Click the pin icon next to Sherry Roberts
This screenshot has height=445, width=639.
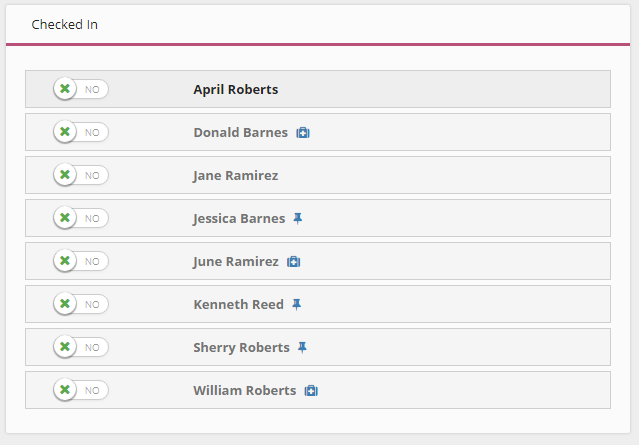tap(302, 347)
